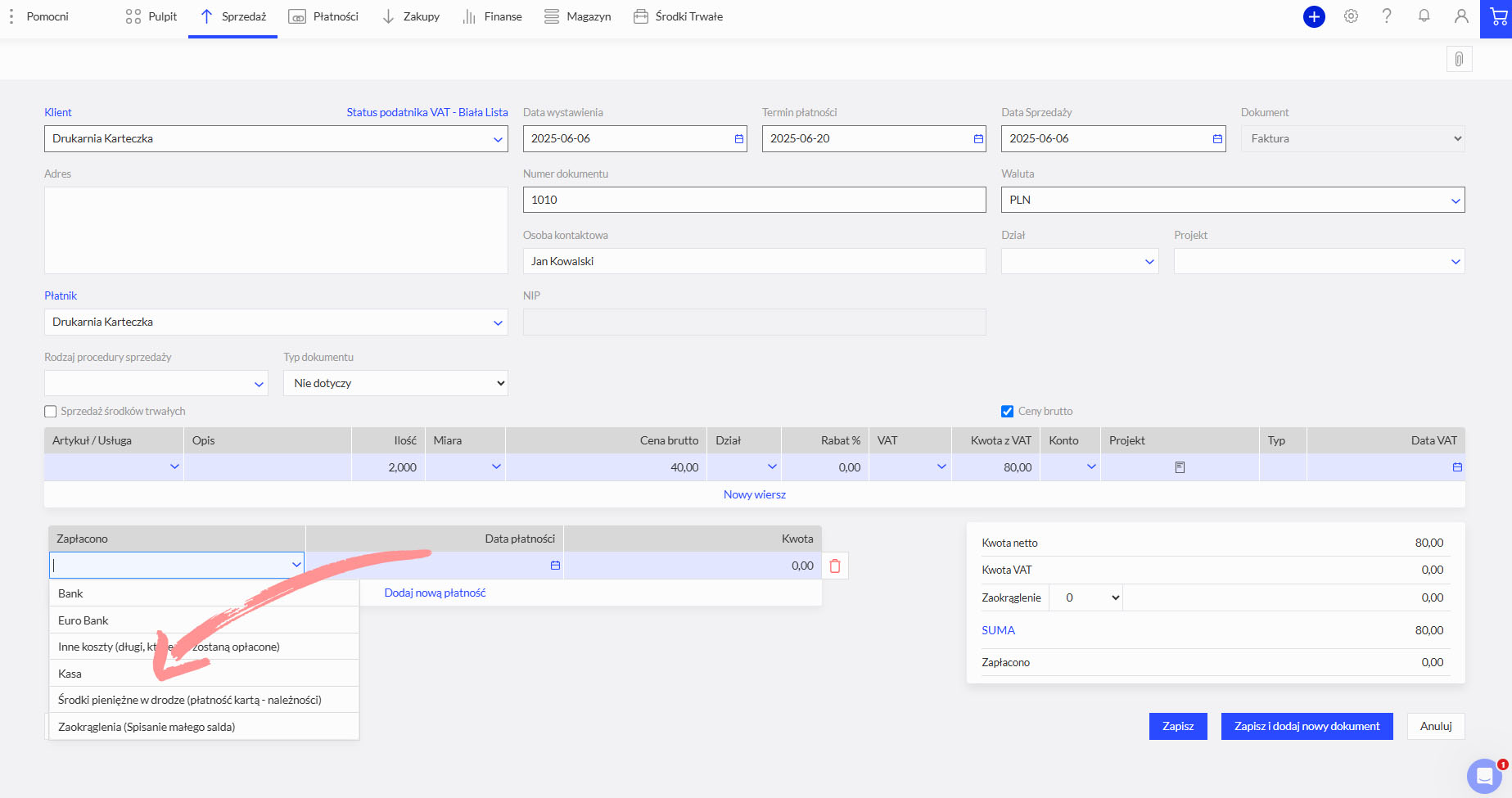The image size is (1512, 798).
Task: Click the SUMA link
Action: pyautogui.click(x=998, y=630)
